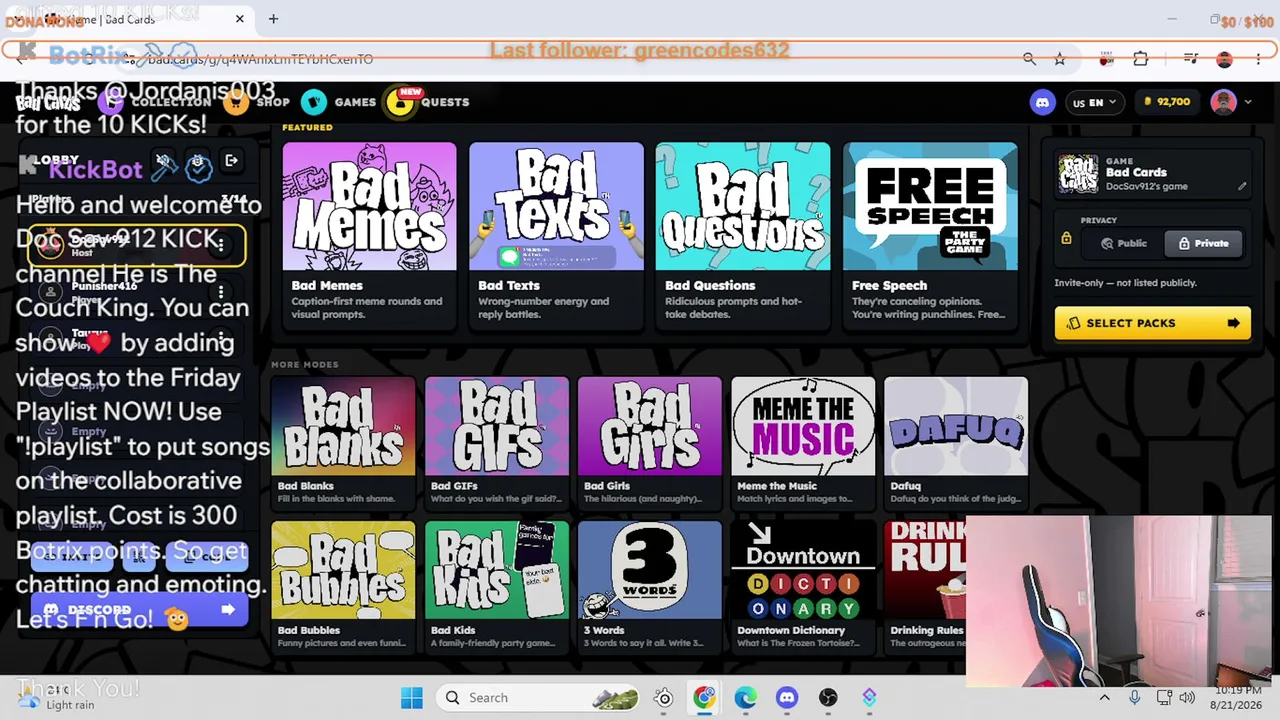Click the leave lobby exit icon
Image resolution: width=1280 pixels, height=720 pixels.
click(x=231, y=160)
